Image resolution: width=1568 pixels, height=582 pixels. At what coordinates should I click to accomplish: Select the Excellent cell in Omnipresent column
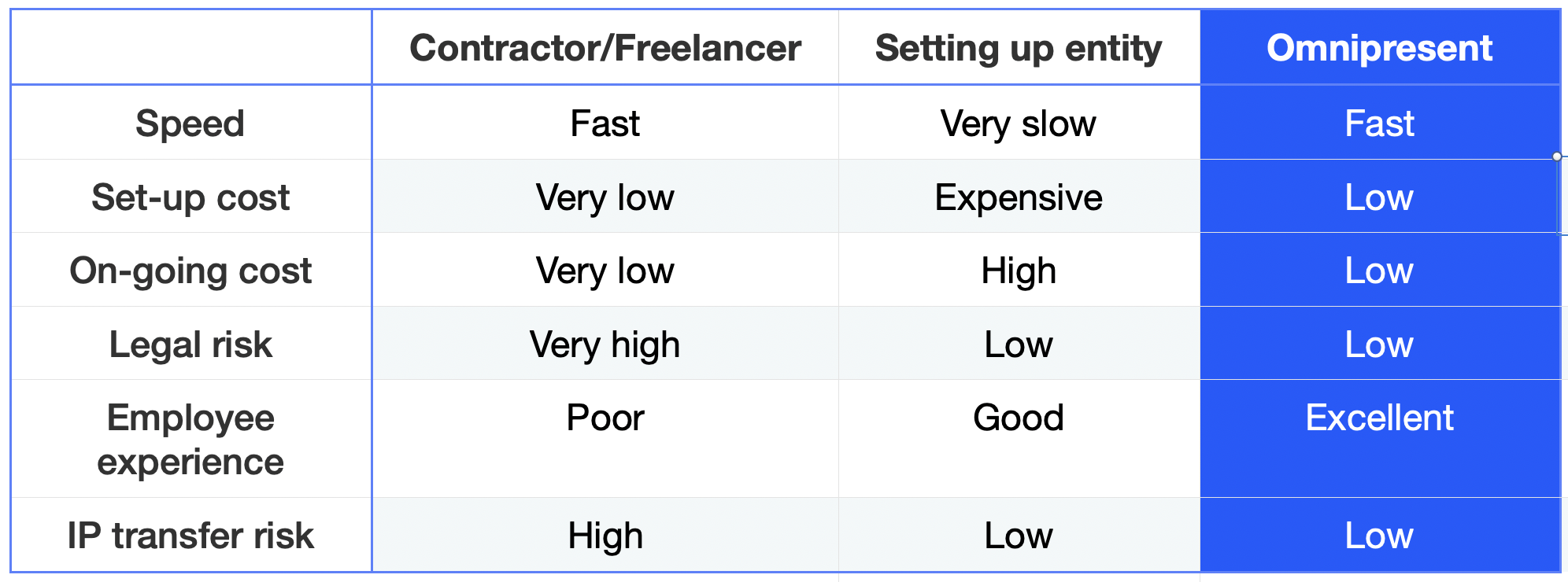pos(1380,439)
